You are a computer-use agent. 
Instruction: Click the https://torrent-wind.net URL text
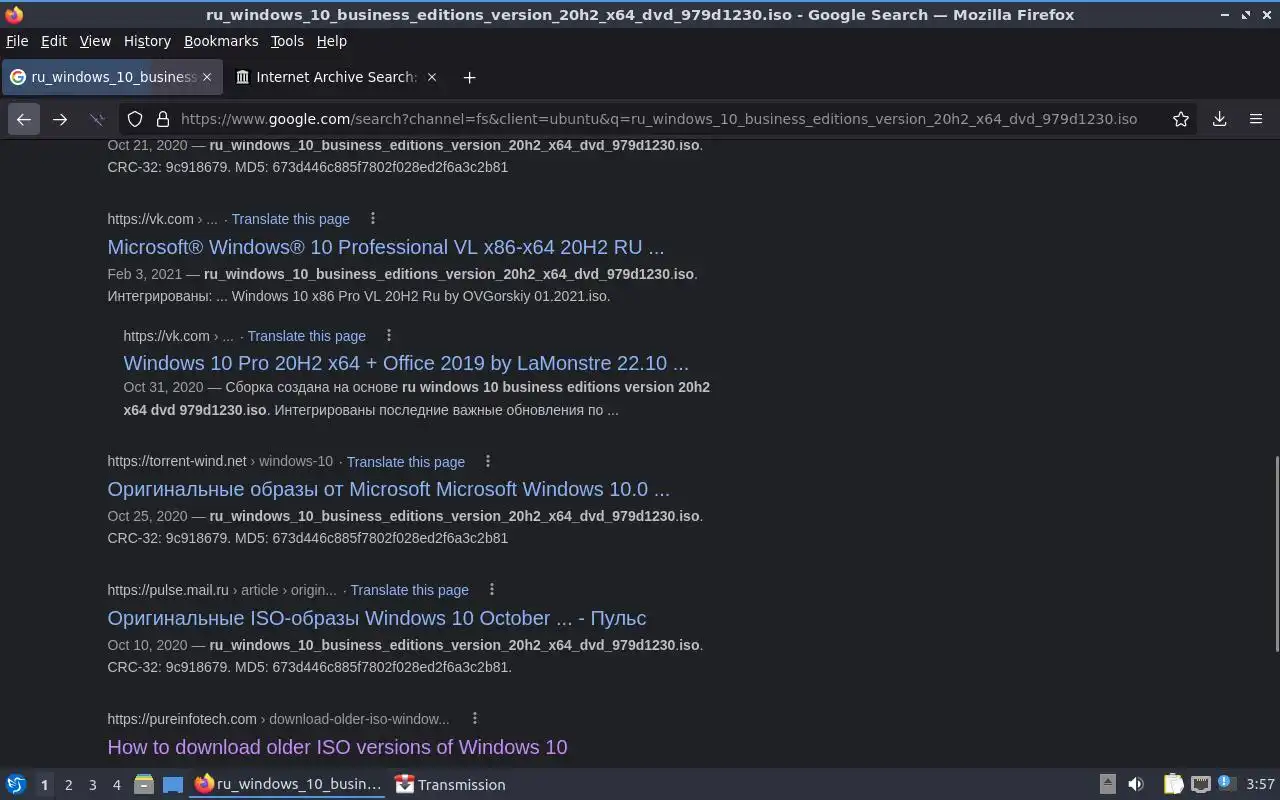click(x=177, y=461)
